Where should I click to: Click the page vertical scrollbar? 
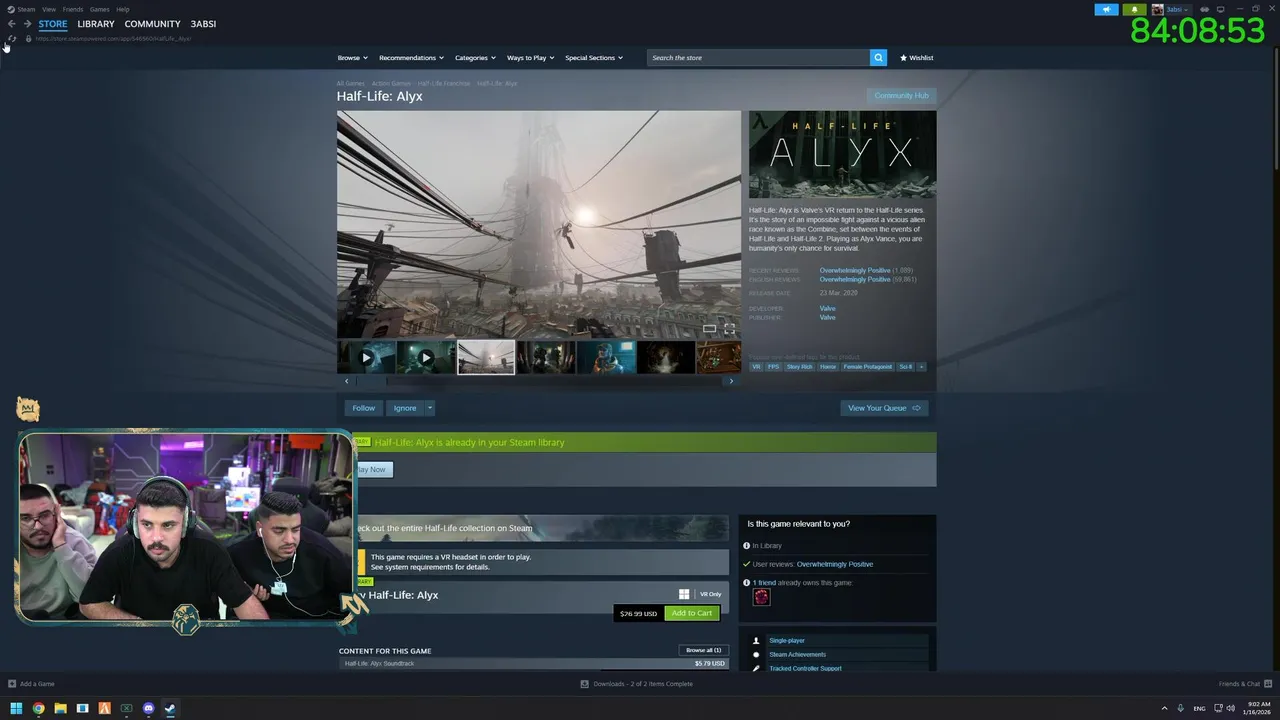click(x=1275, y=110)
